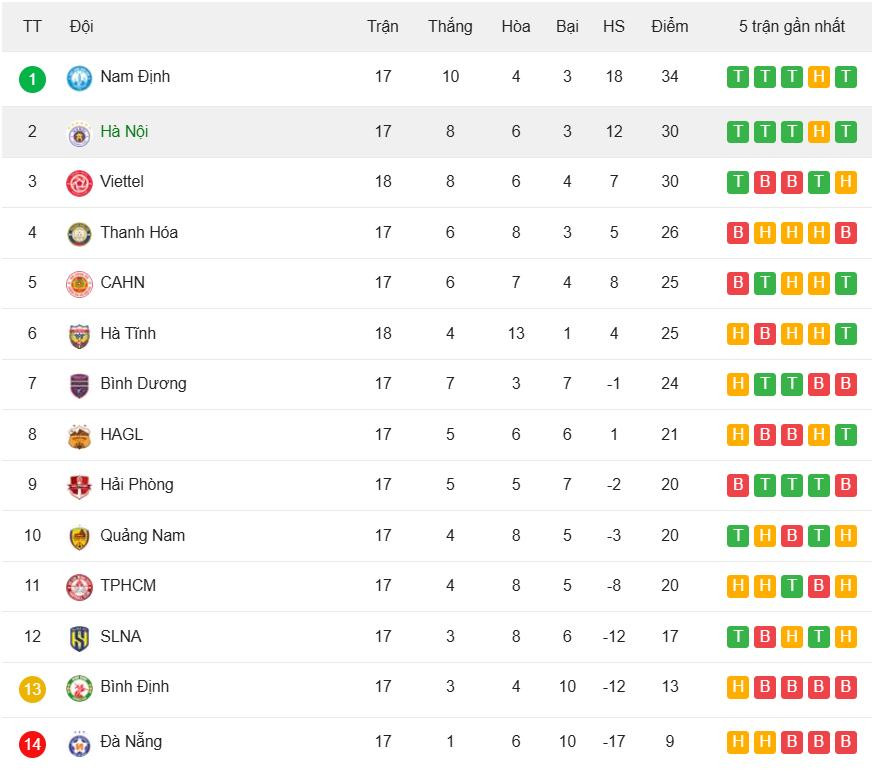
Task: Click the Điểm column header
Action: [669, 26]
